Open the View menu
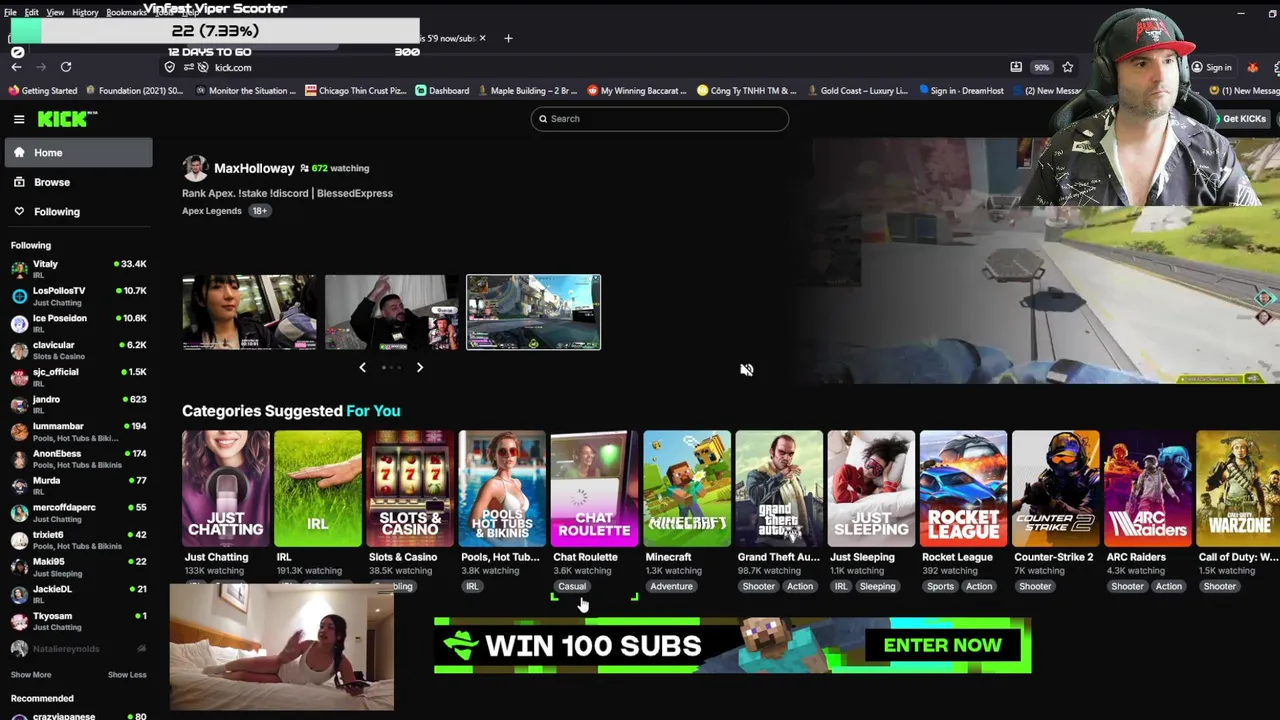Viewport: 1280px width, 720px height. click(x=55, y=12)
